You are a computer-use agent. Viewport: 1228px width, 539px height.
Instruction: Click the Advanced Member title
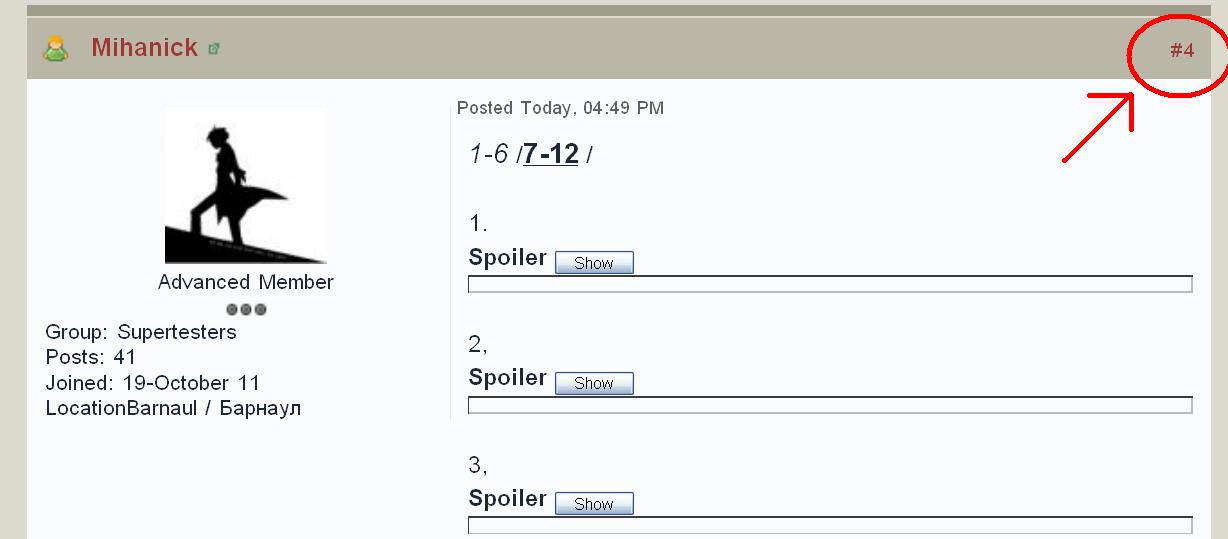(246, 282)
